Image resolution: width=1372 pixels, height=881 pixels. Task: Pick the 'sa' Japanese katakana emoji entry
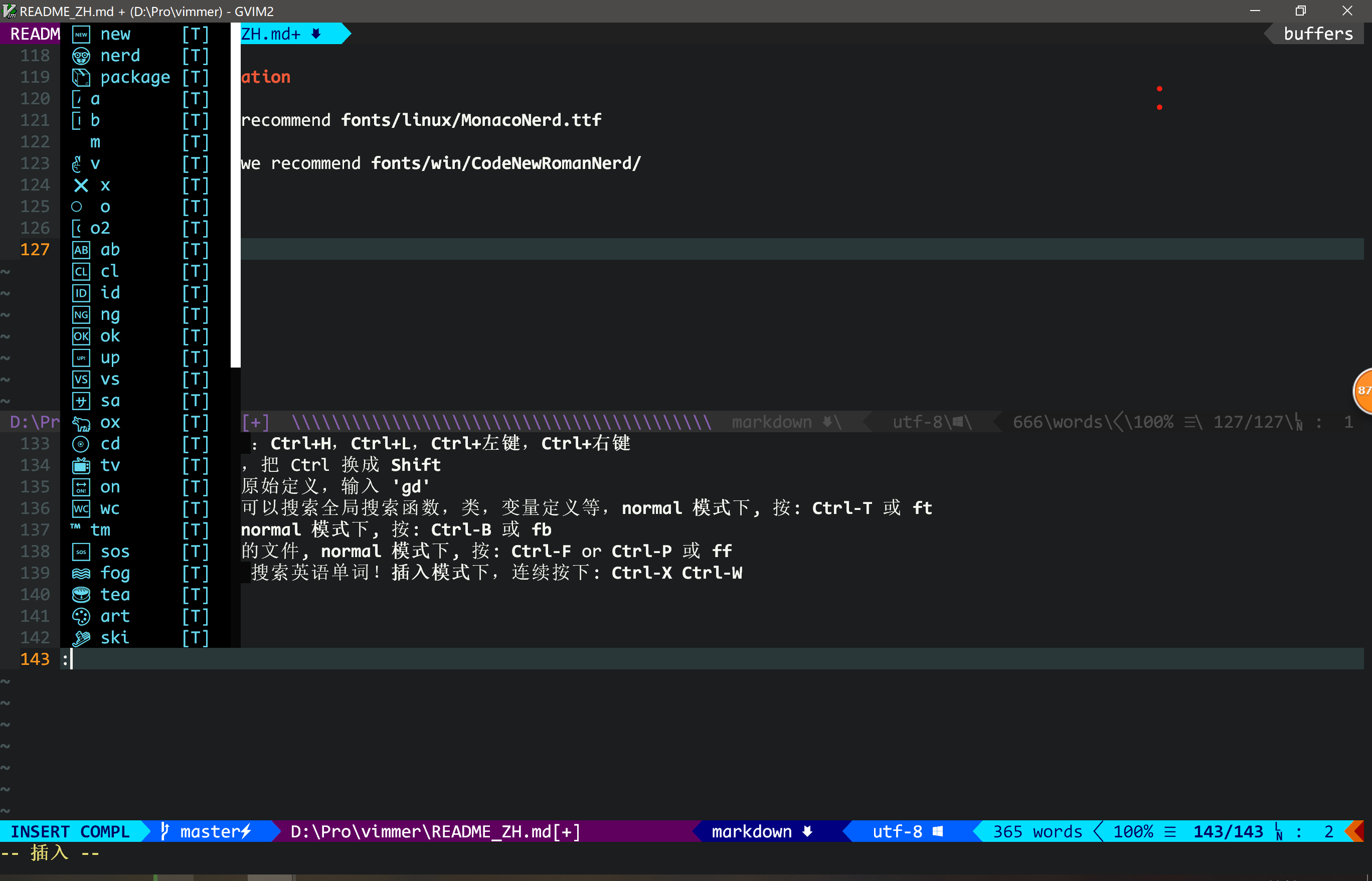pos(145,401)
